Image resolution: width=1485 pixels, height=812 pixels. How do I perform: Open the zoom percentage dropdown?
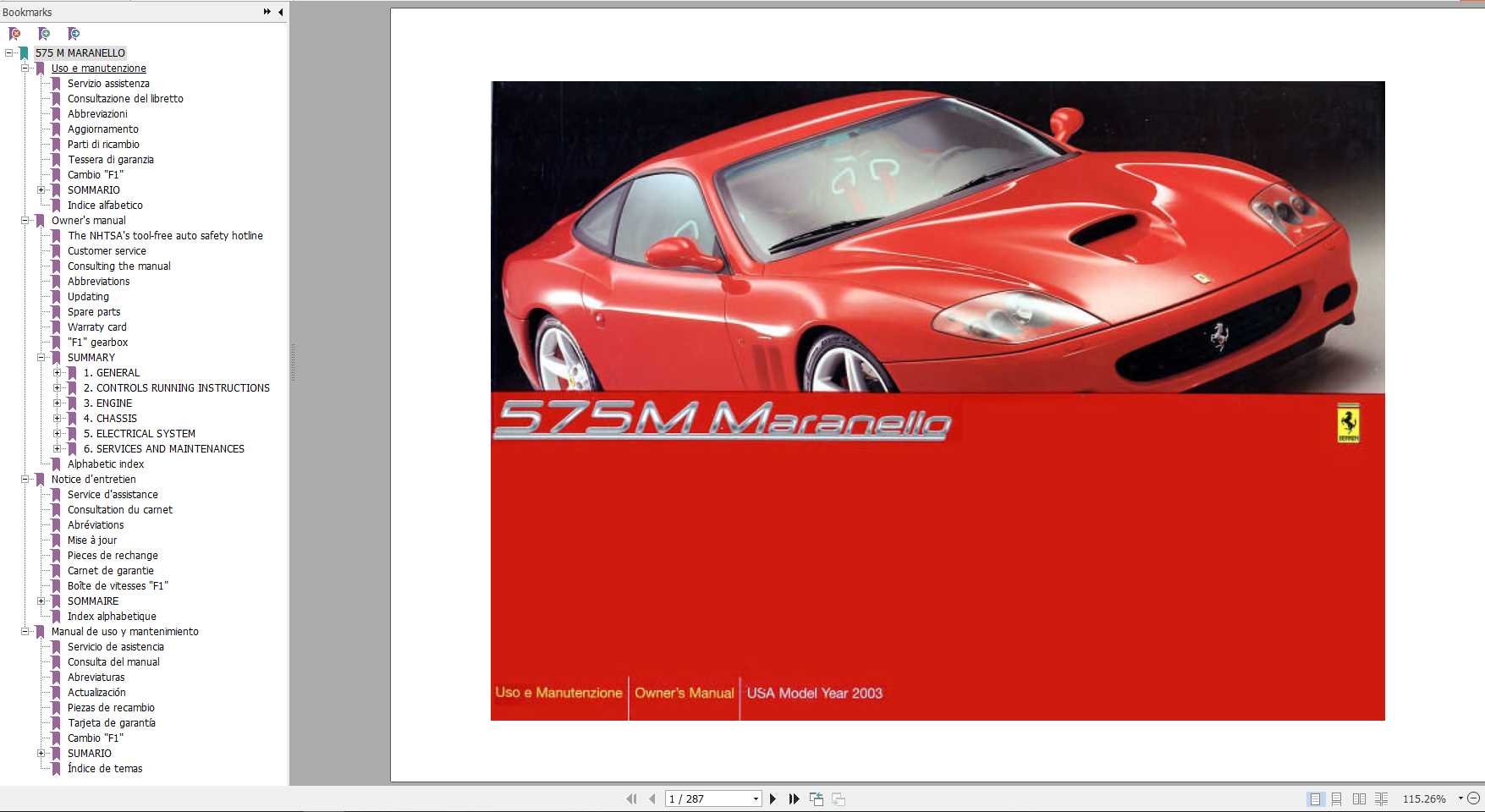click(1460, 798)
